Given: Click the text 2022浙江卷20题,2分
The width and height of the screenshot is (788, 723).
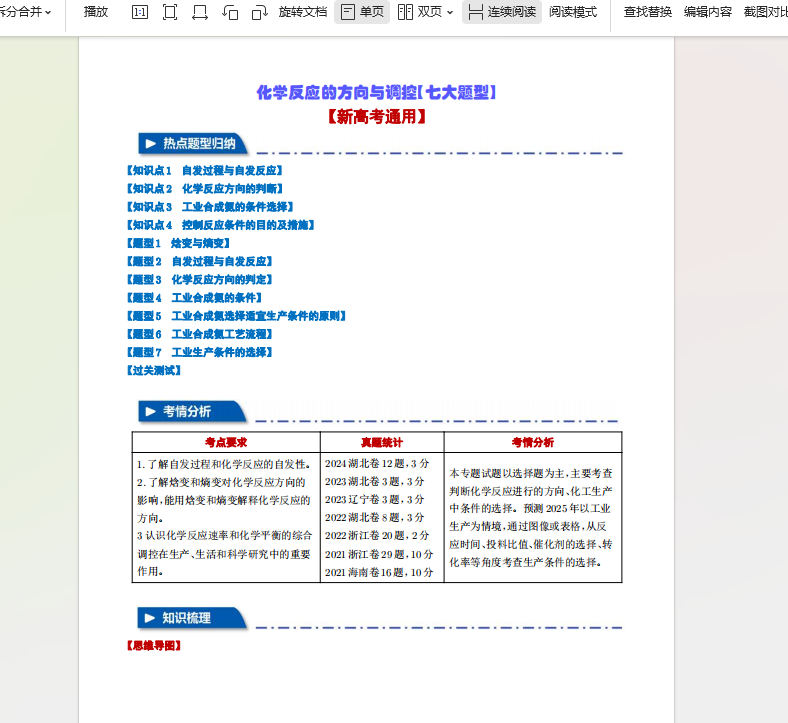Looking at the screenshot, I should click(377, 536).
